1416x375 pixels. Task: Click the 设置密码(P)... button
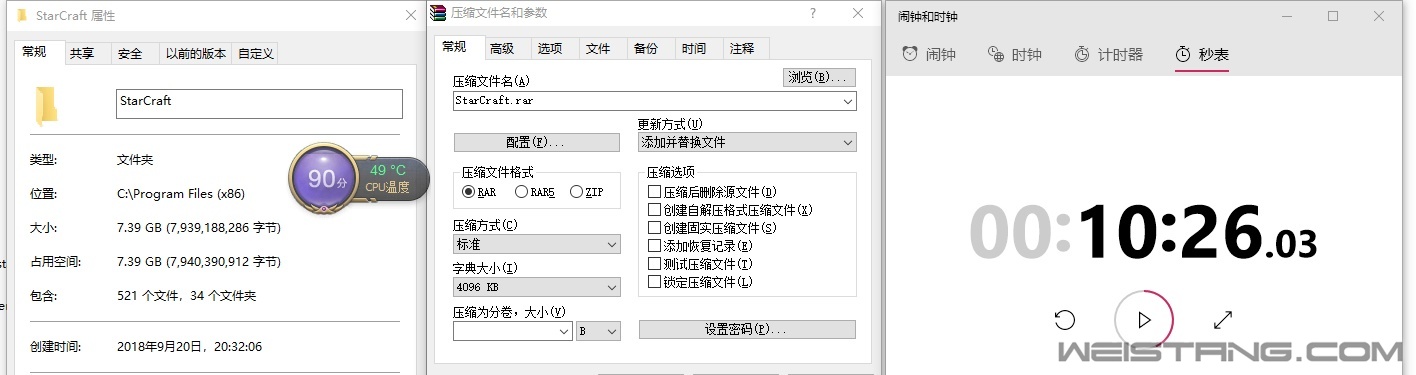pyautogui.click(x=747, y=329)
